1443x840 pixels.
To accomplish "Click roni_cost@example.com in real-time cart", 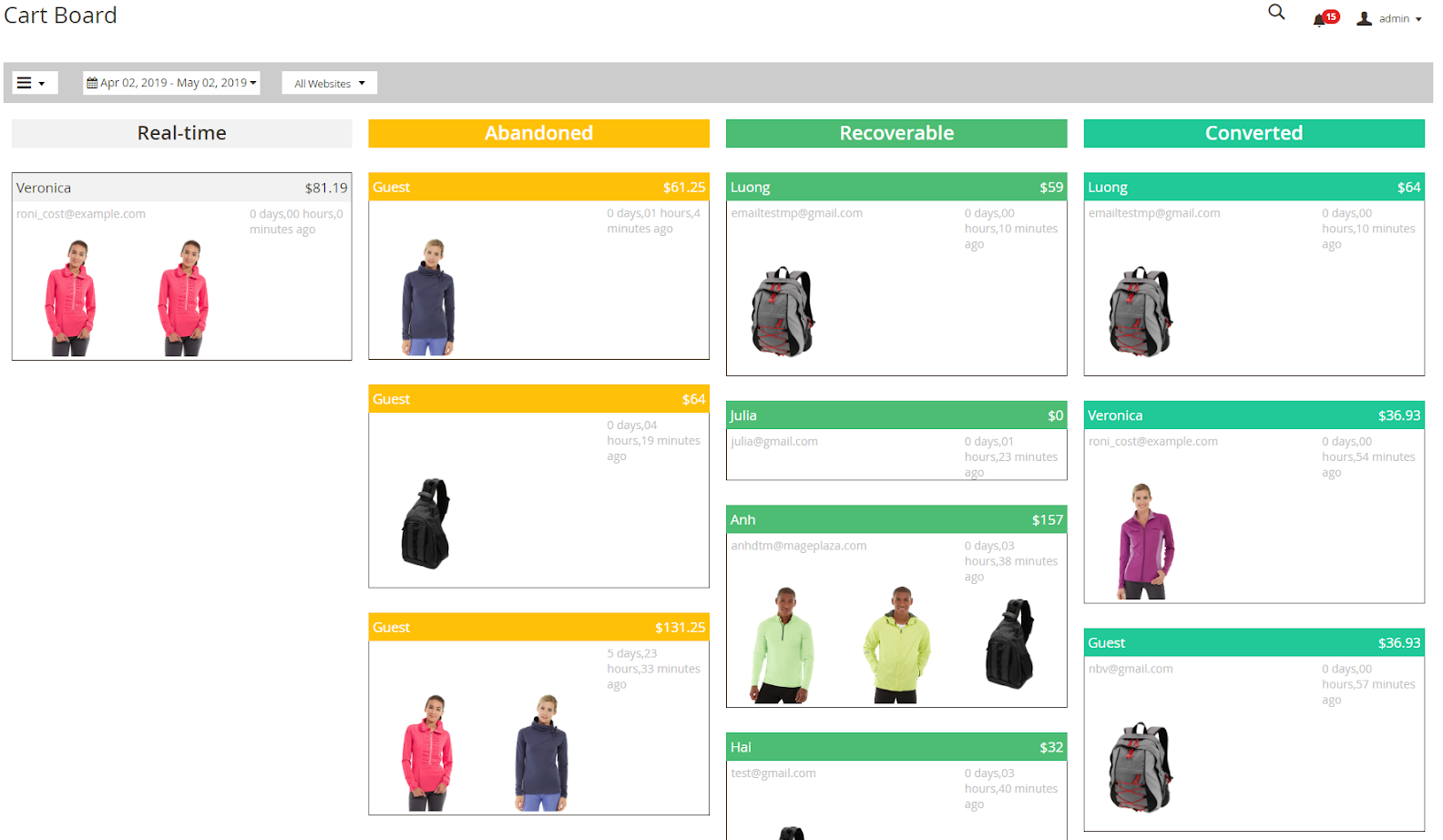I will tap(81, 214).
